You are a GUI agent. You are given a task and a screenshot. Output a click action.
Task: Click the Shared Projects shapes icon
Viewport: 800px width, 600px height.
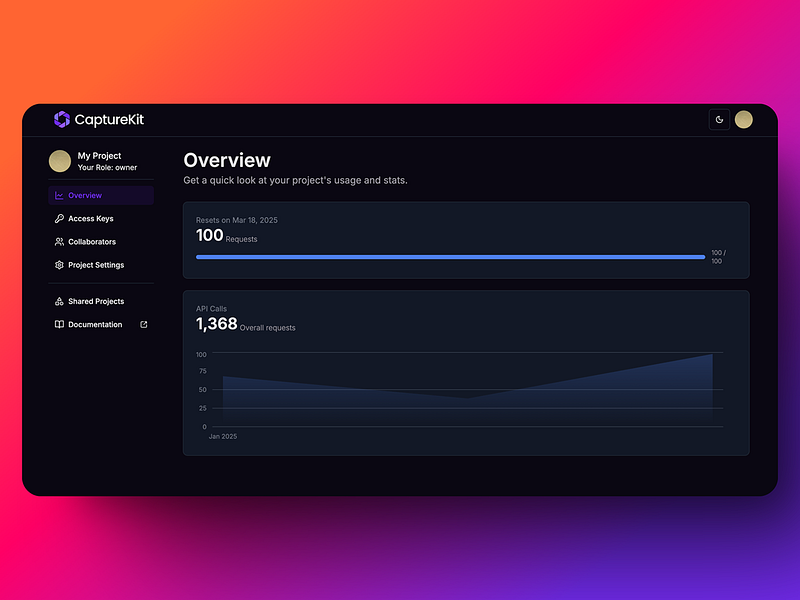[59, 301]
